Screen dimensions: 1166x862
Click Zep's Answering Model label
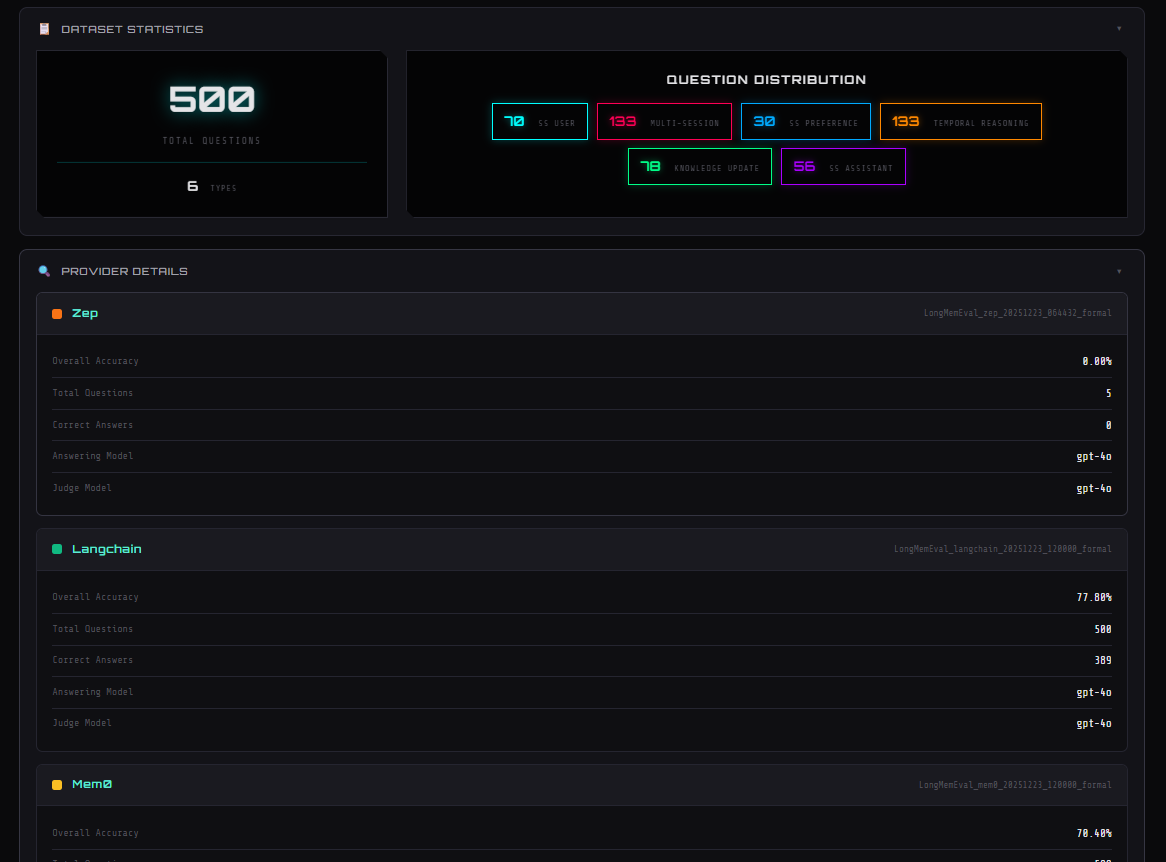click(92, 456)
